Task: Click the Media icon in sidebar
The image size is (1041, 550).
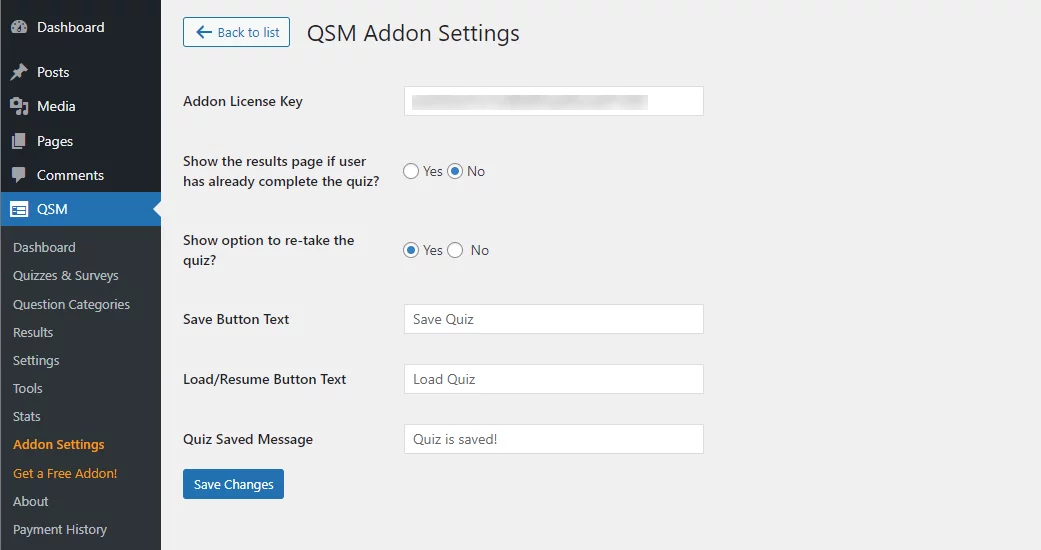Action: tap(19, 106)
